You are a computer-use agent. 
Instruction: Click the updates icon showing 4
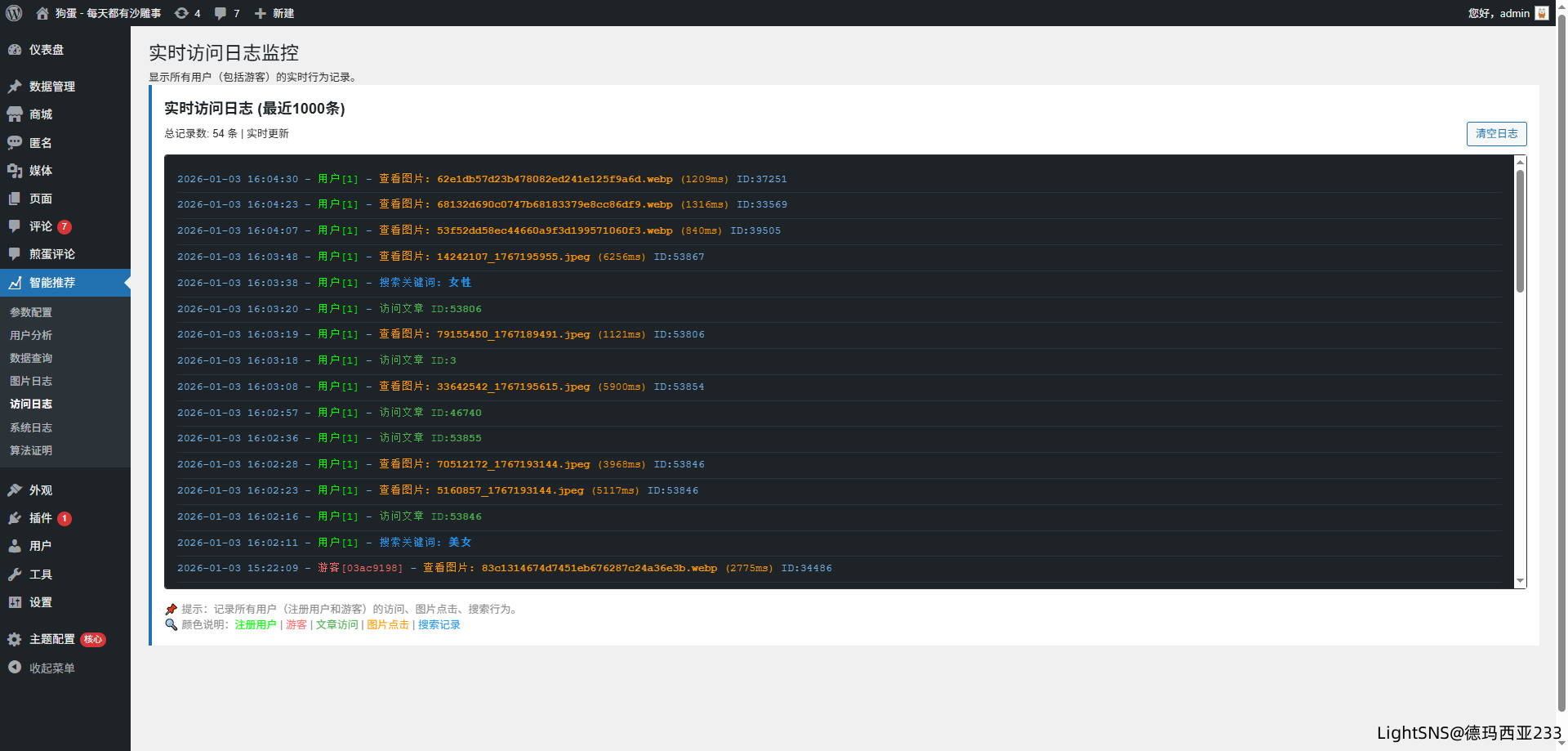(x=182, y=13)
